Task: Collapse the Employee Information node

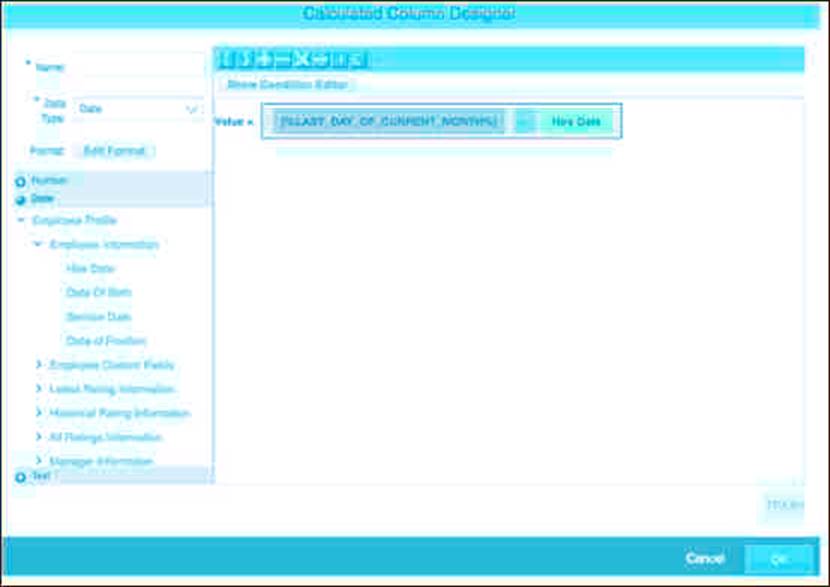Action: point(38,244)
